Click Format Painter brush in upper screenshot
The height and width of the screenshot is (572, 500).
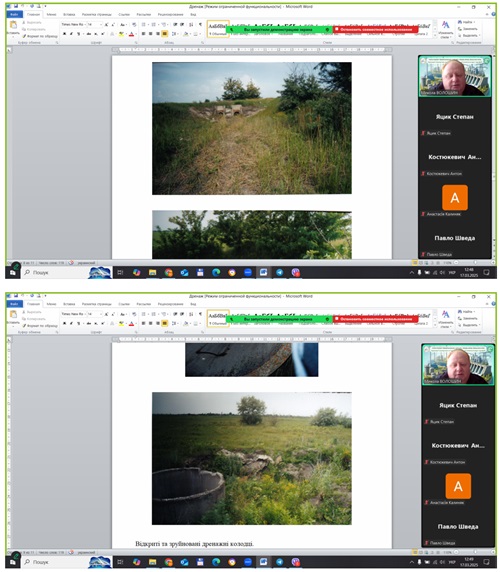(24, 36)
